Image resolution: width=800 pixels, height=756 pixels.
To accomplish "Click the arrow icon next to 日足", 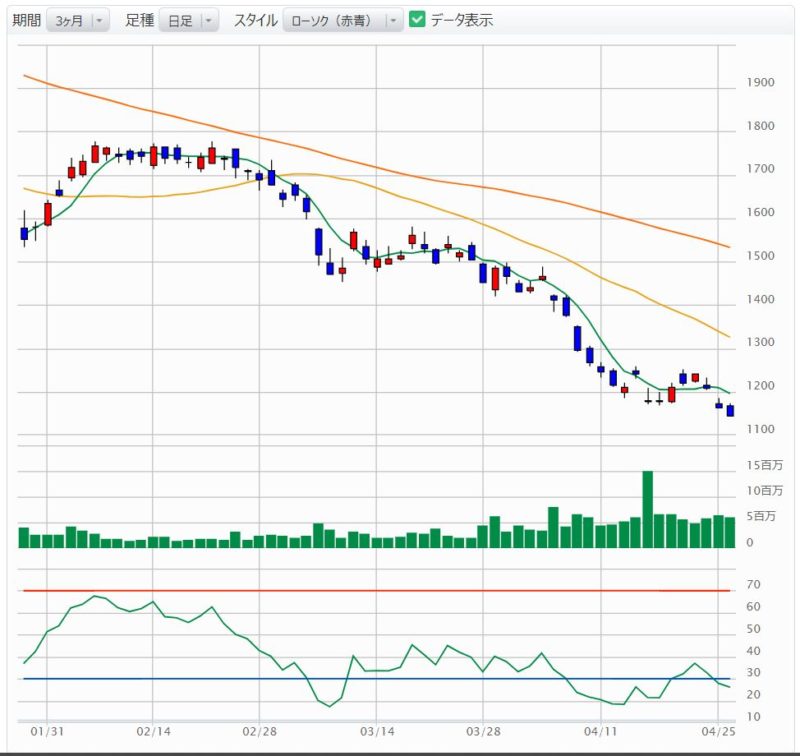I will click(207, 20).
